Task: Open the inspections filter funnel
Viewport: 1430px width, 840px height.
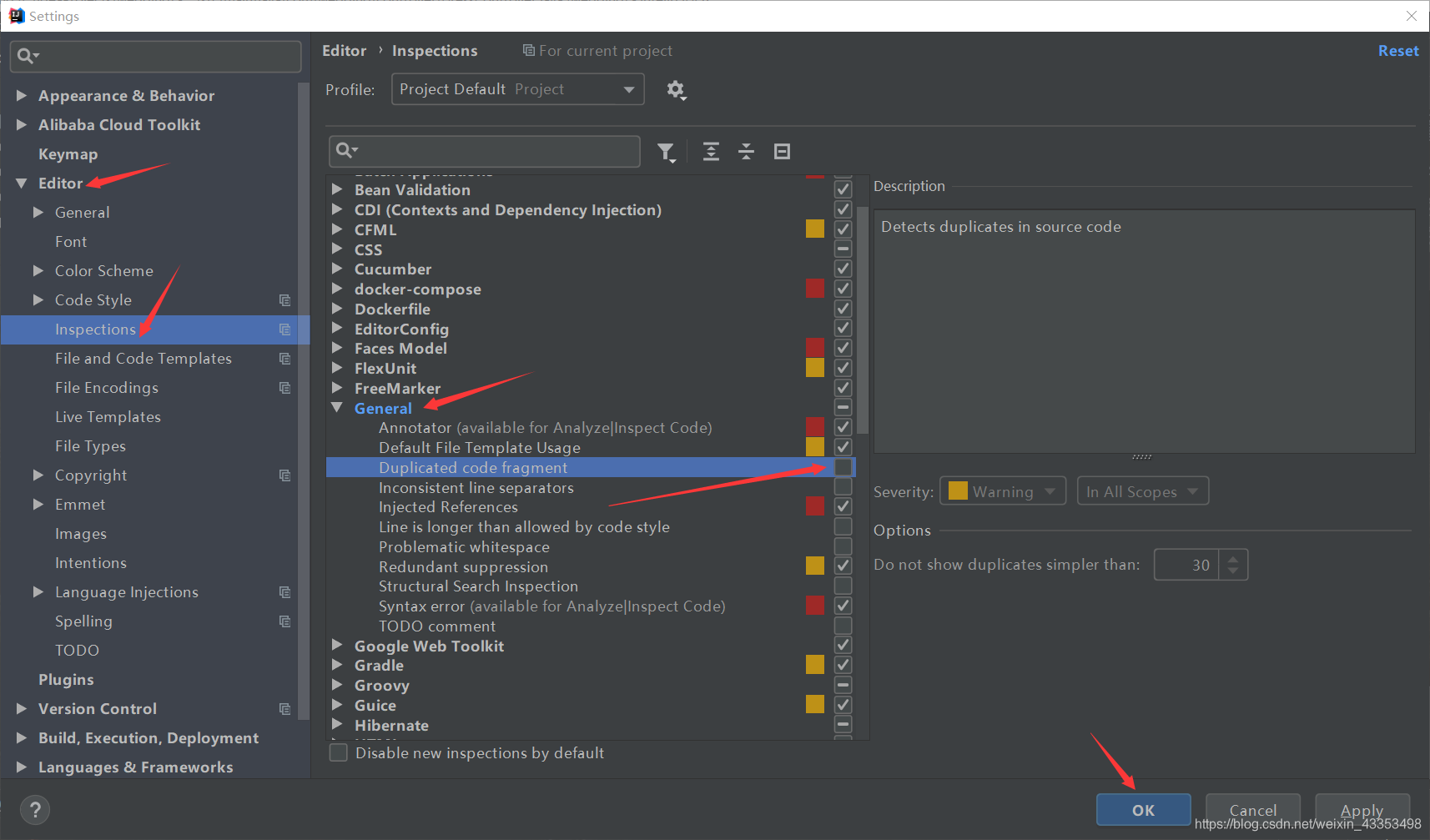Action: pos(666,152)
